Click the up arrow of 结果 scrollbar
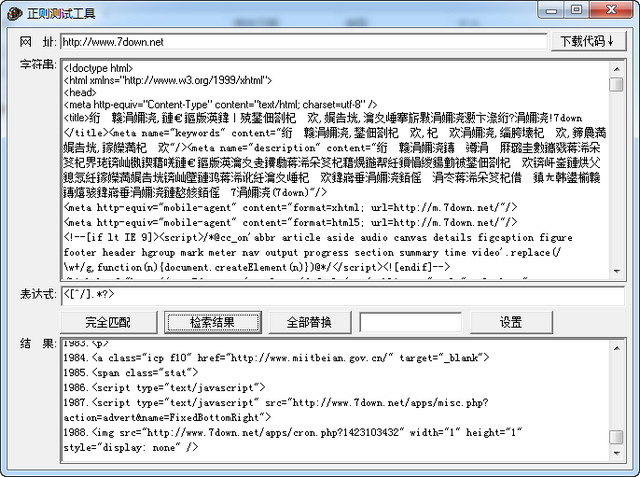Screen dimensions: 640x477 click(617, 347)
